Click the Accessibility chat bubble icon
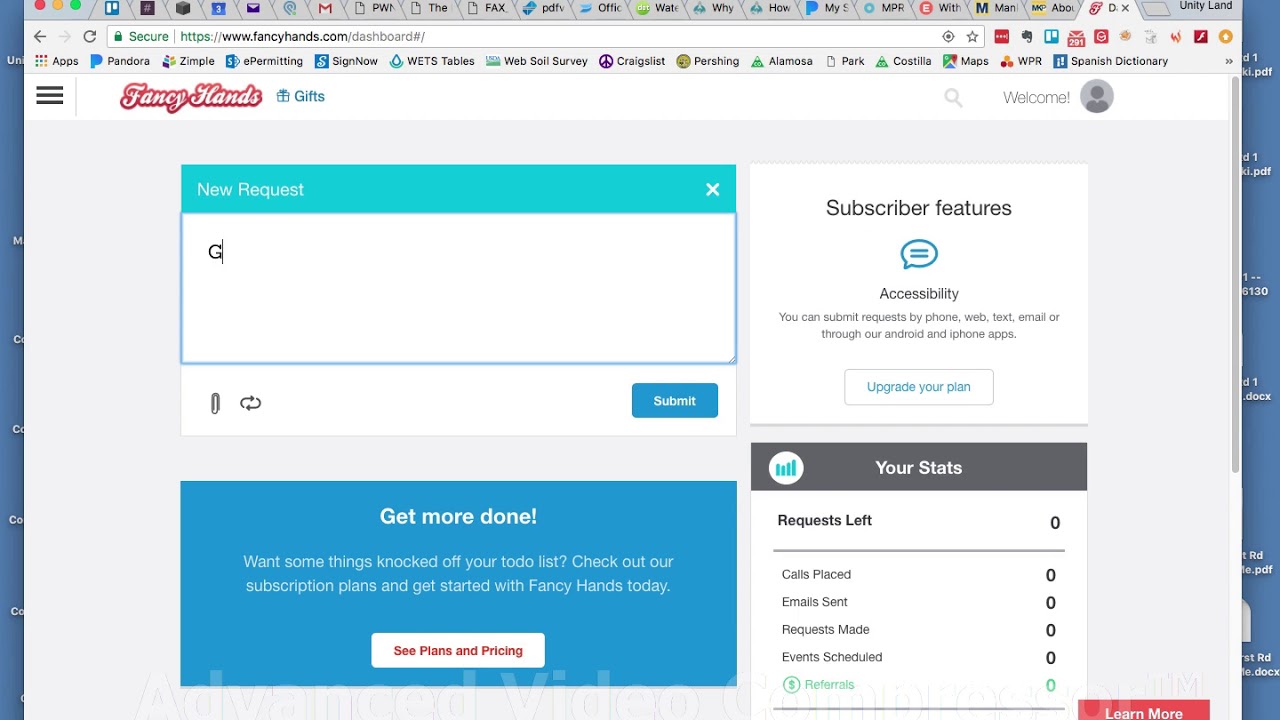Screen dimensions: 1280x720 click(919, 254)
